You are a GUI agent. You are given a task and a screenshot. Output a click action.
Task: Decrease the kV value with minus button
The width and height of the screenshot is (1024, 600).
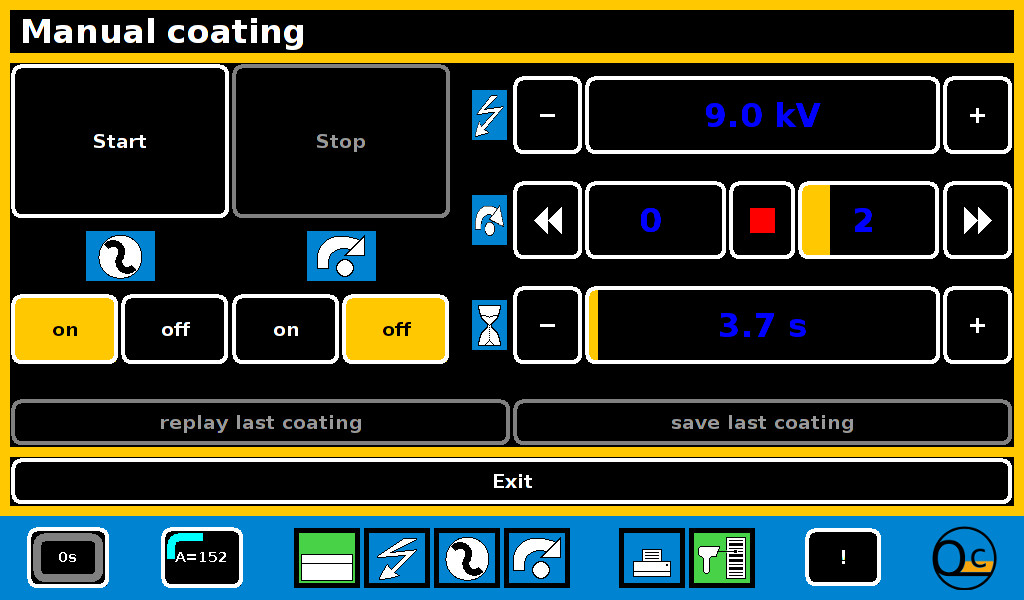(547, 116)
